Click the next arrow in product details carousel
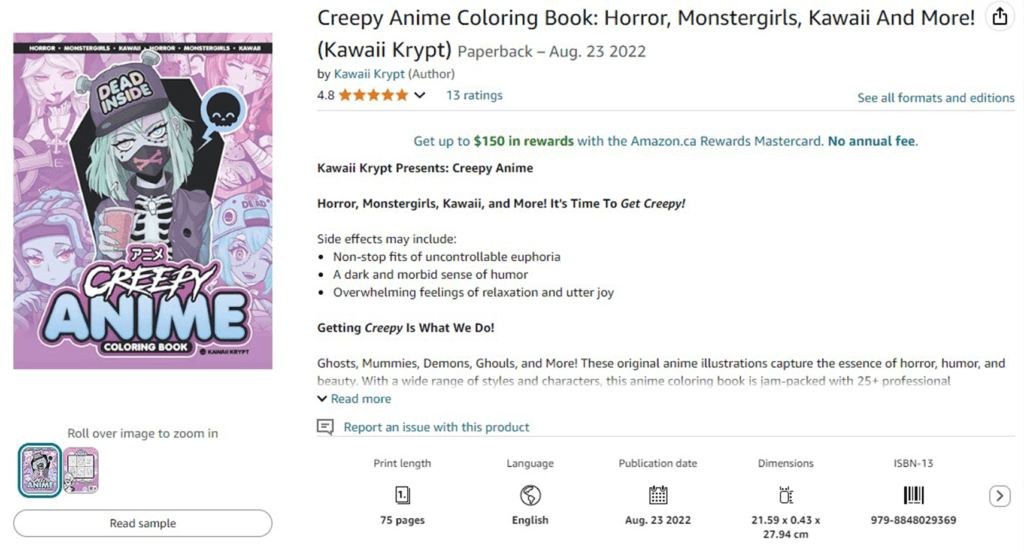 (999, 496)
